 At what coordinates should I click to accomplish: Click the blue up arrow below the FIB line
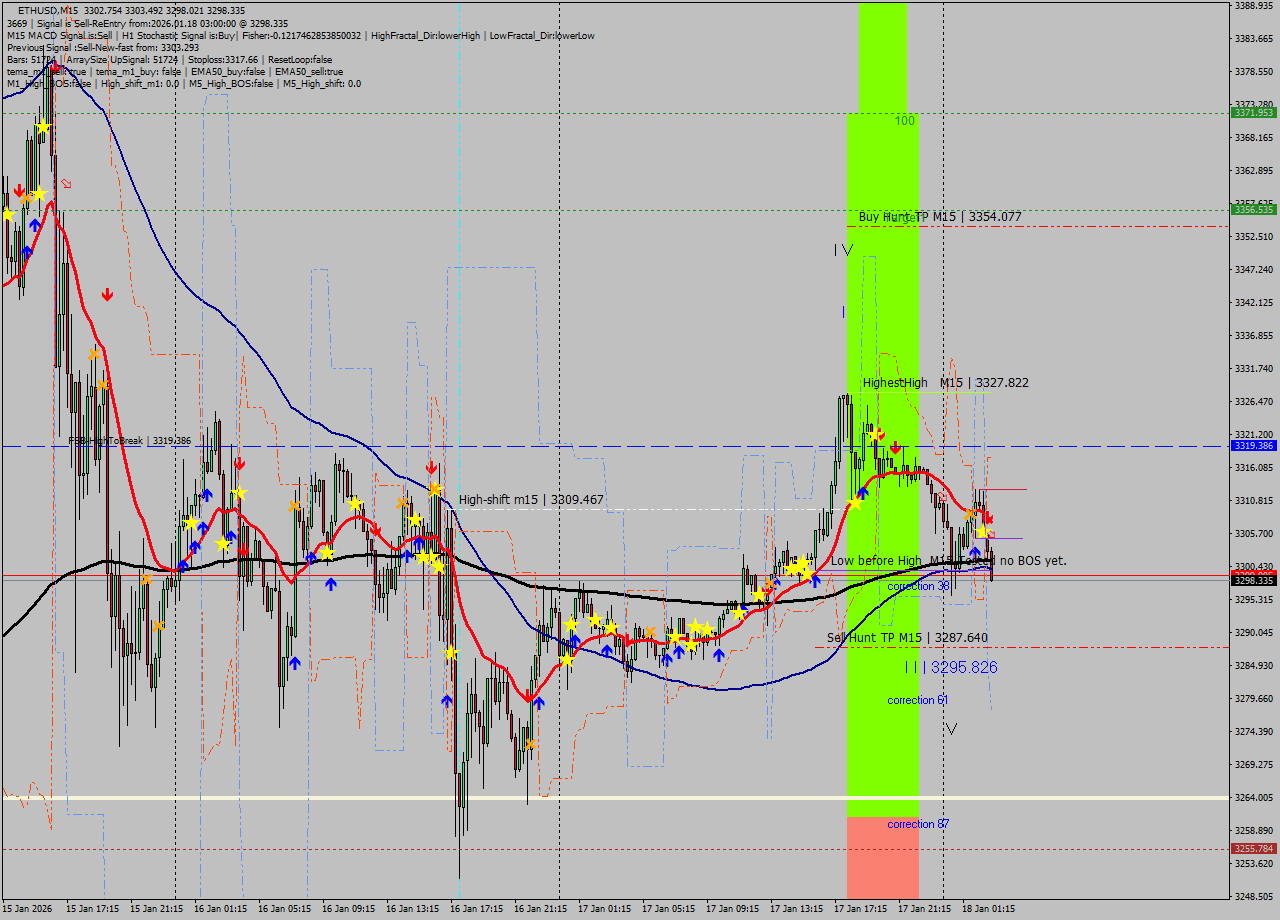(x=207, y=494)
